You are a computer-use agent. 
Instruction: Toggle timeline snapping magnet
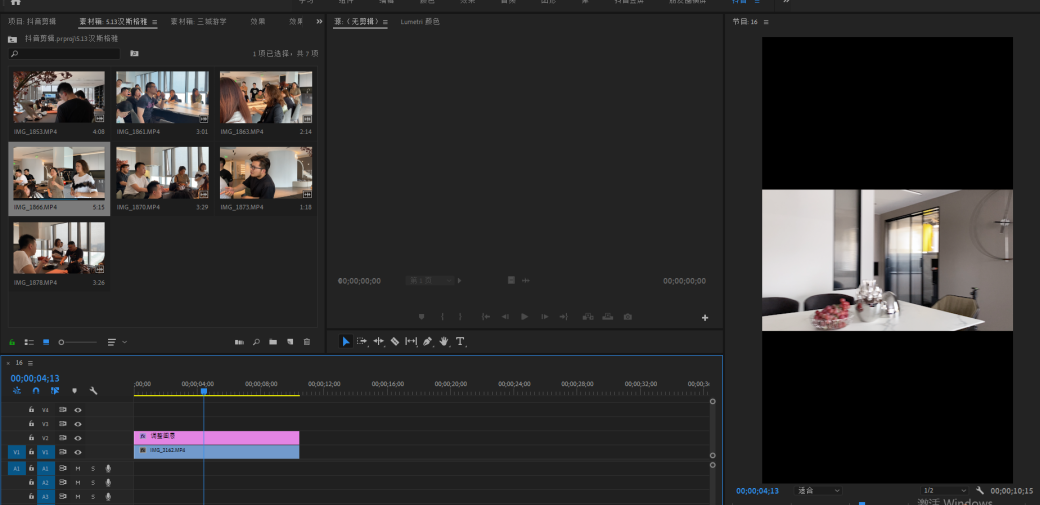tap(36, 391)
